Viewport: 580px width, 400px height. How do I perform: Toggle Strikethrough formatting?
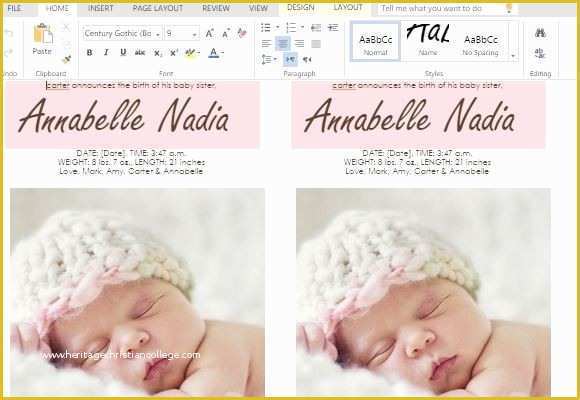click(140, 53)
